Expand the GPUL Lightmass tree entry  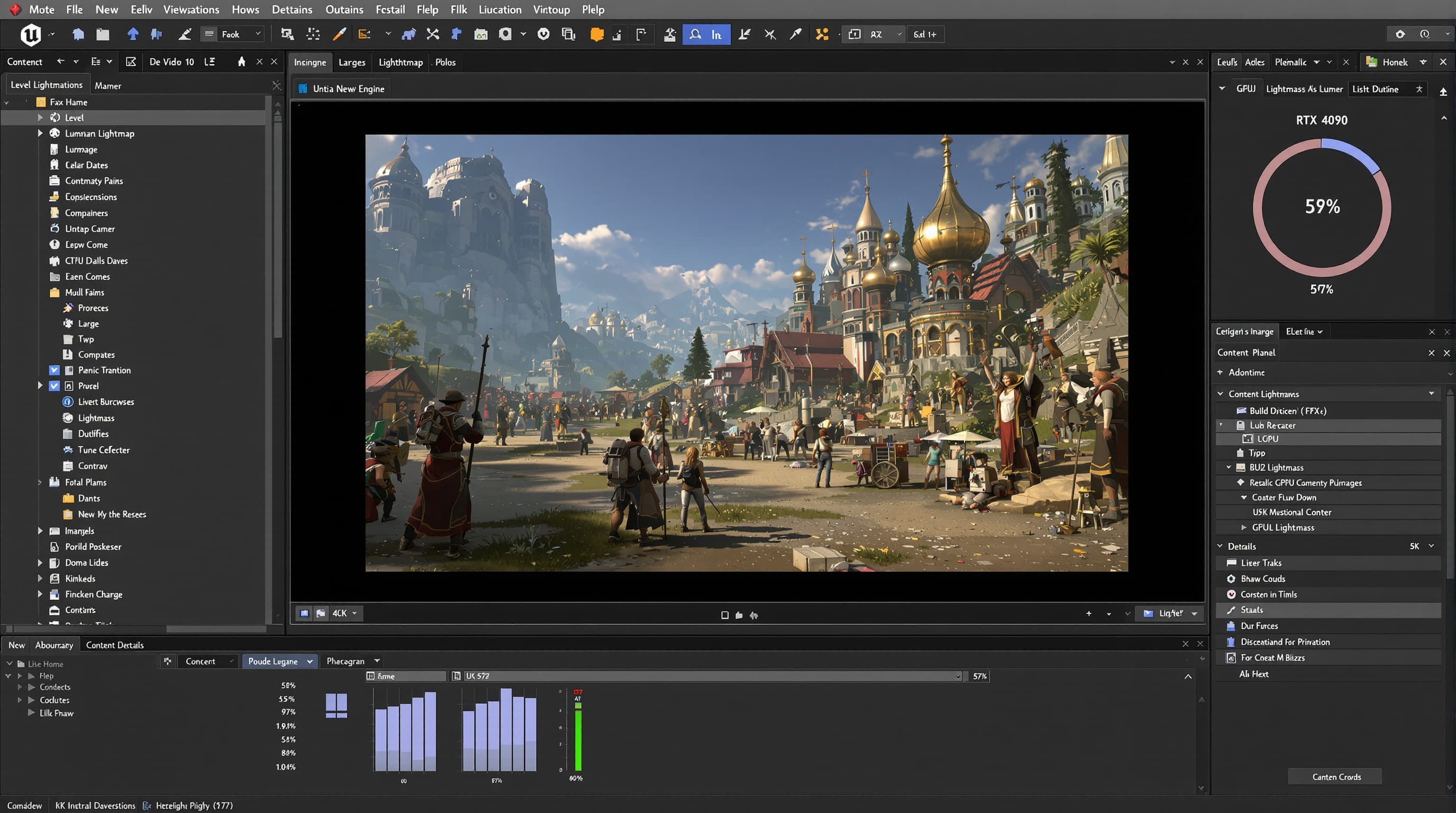1244,527
